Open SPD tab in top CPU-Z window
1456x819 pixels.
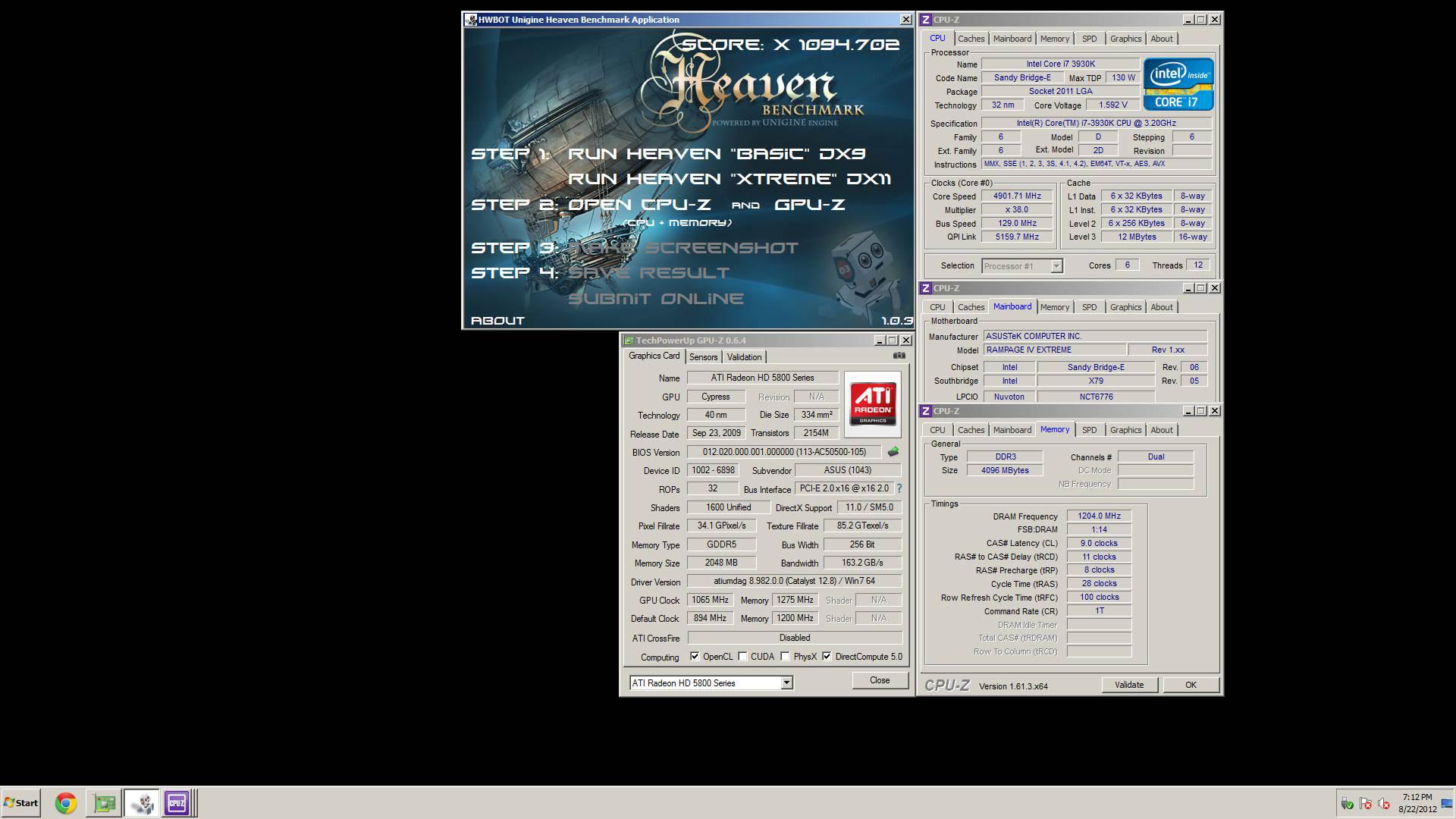pos(1089,39)
